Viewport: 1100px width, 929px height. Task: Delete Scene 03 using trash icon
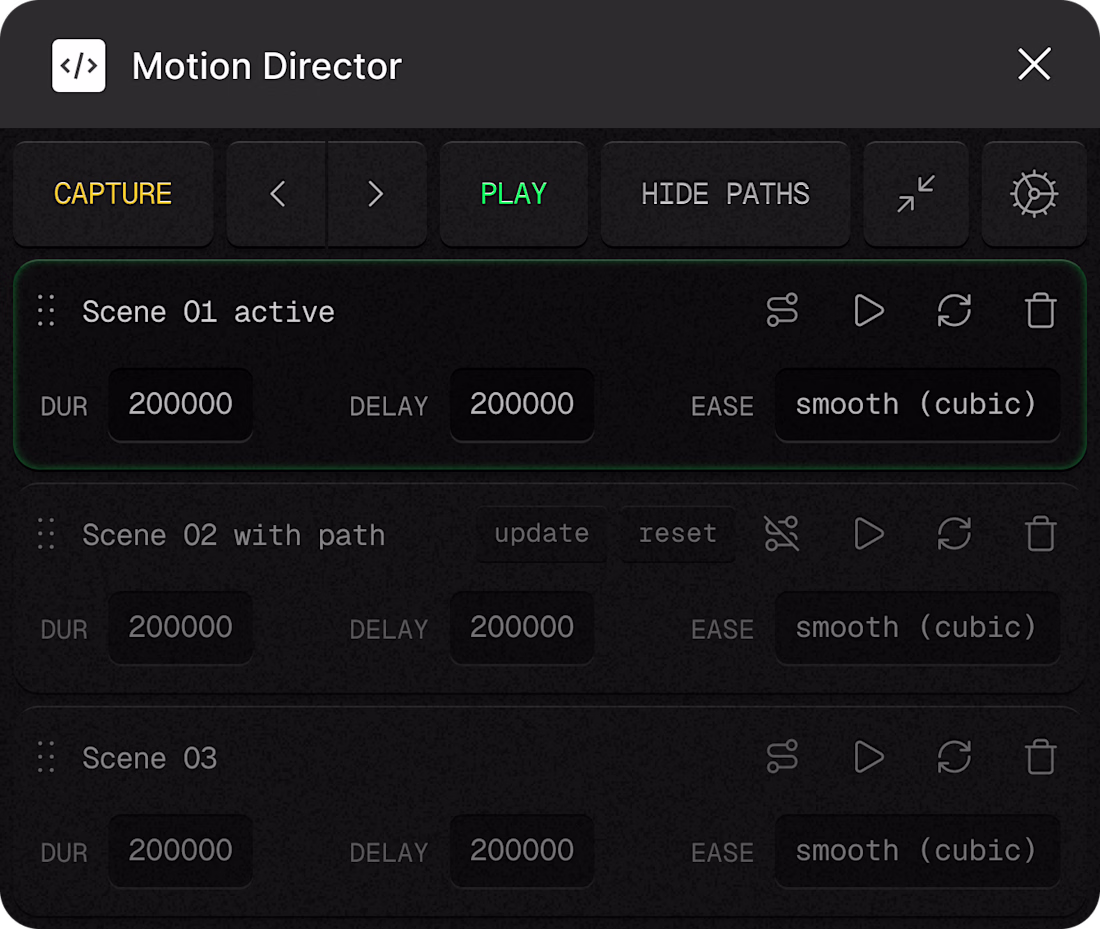click(1040, 757)
